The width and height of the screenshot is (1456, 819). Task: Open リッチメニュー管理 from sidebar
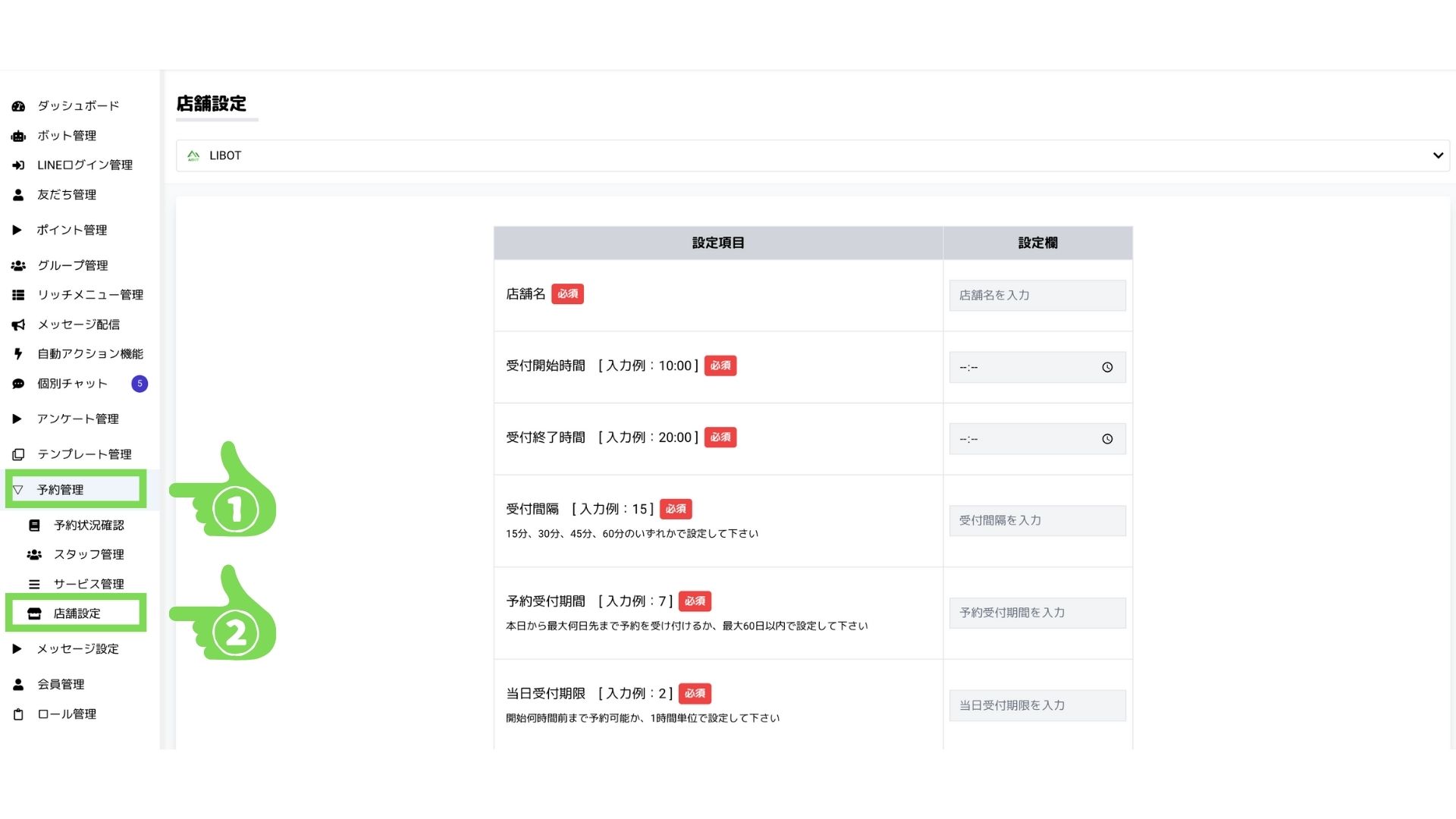[89, 295]
